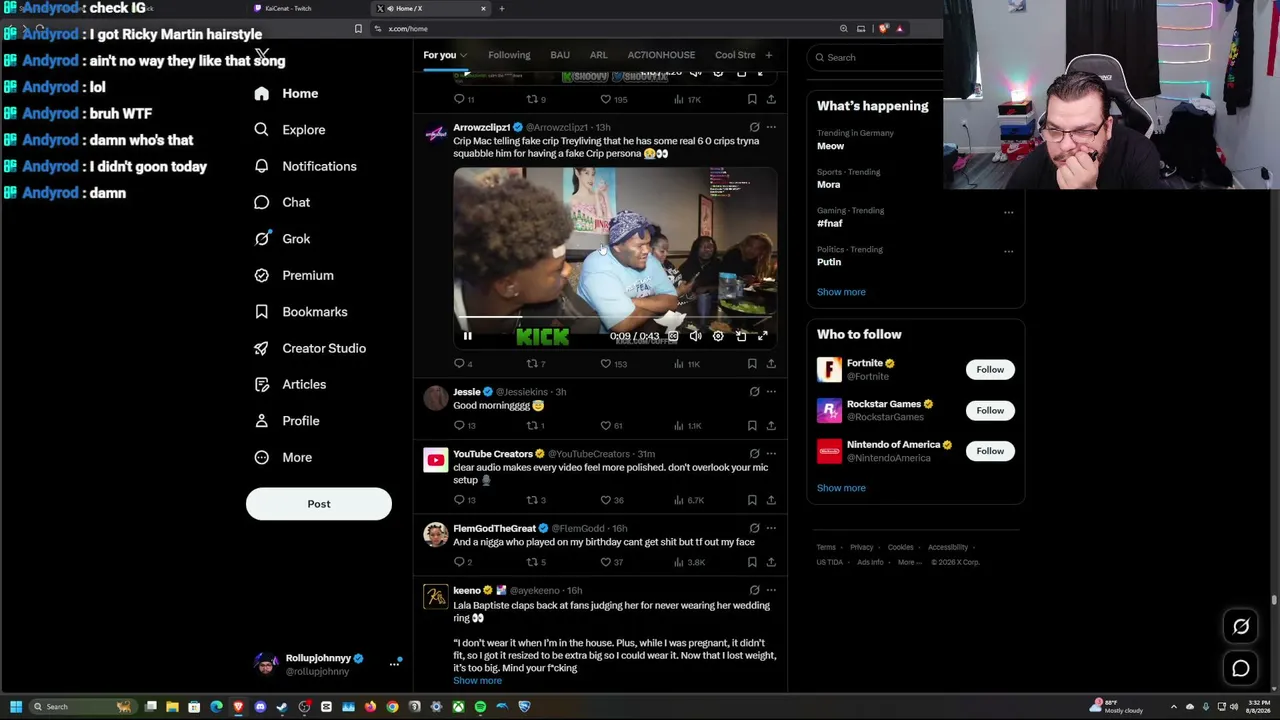Share the Arrowzclipz1 post

771,364
